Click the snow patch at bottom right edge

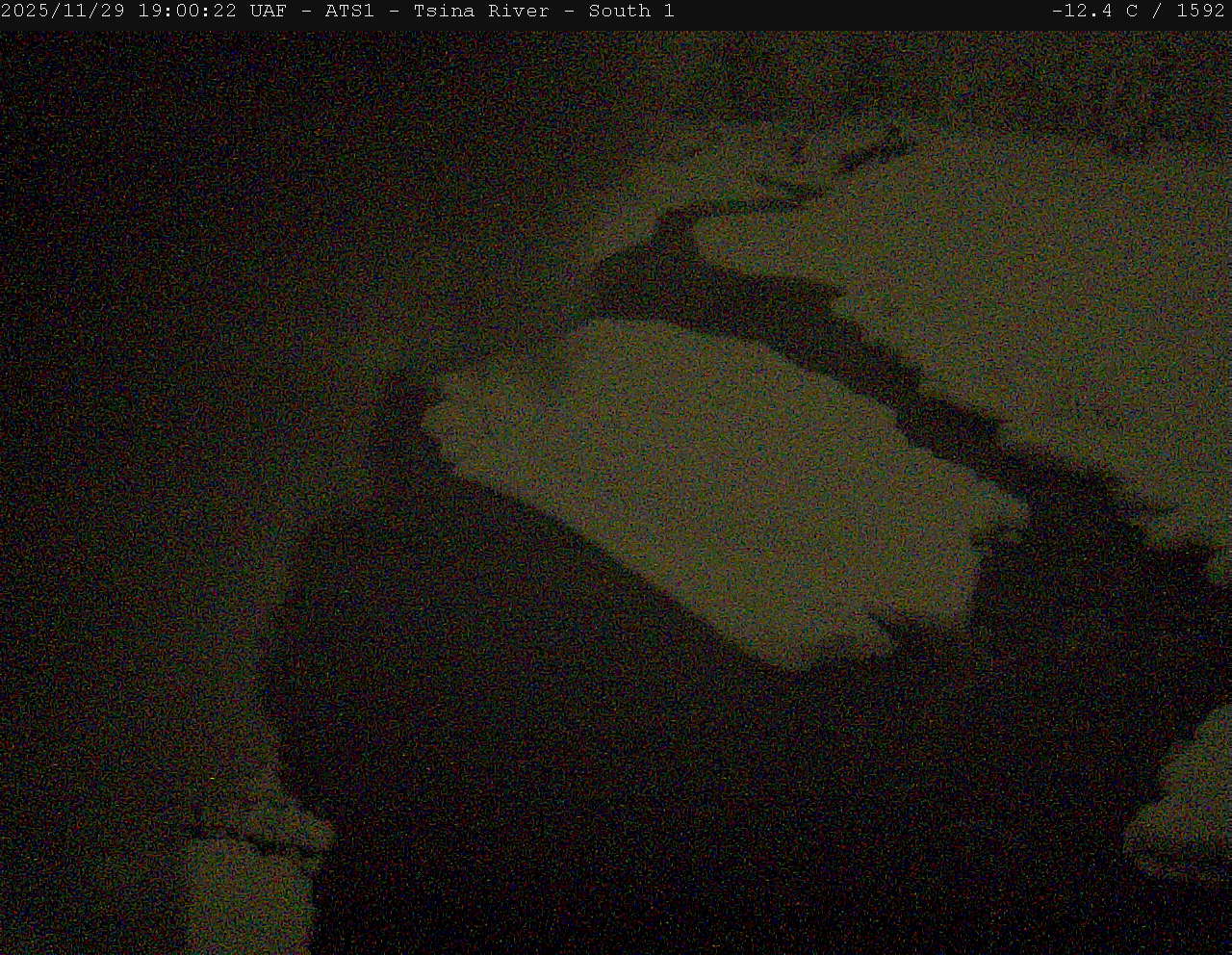[1179, 828]
